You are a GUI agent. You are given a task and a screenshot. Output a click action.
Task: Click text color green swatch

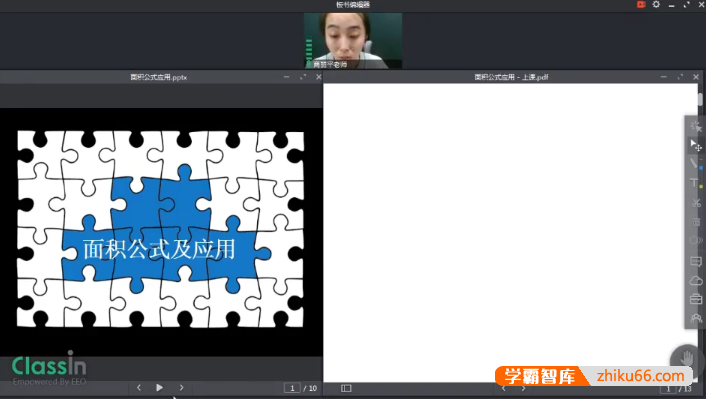[x=701, y=186]
